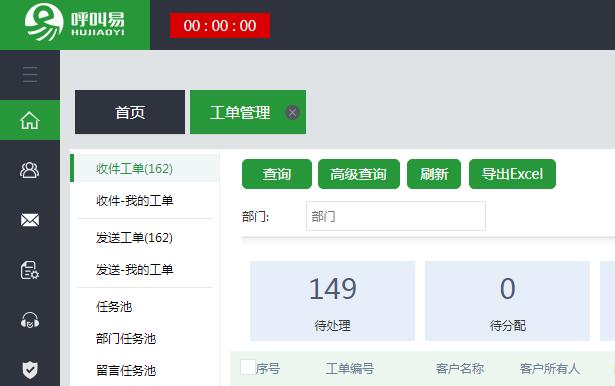
Task: Click the 工单编号 column header
Action: tap(349, 368)
